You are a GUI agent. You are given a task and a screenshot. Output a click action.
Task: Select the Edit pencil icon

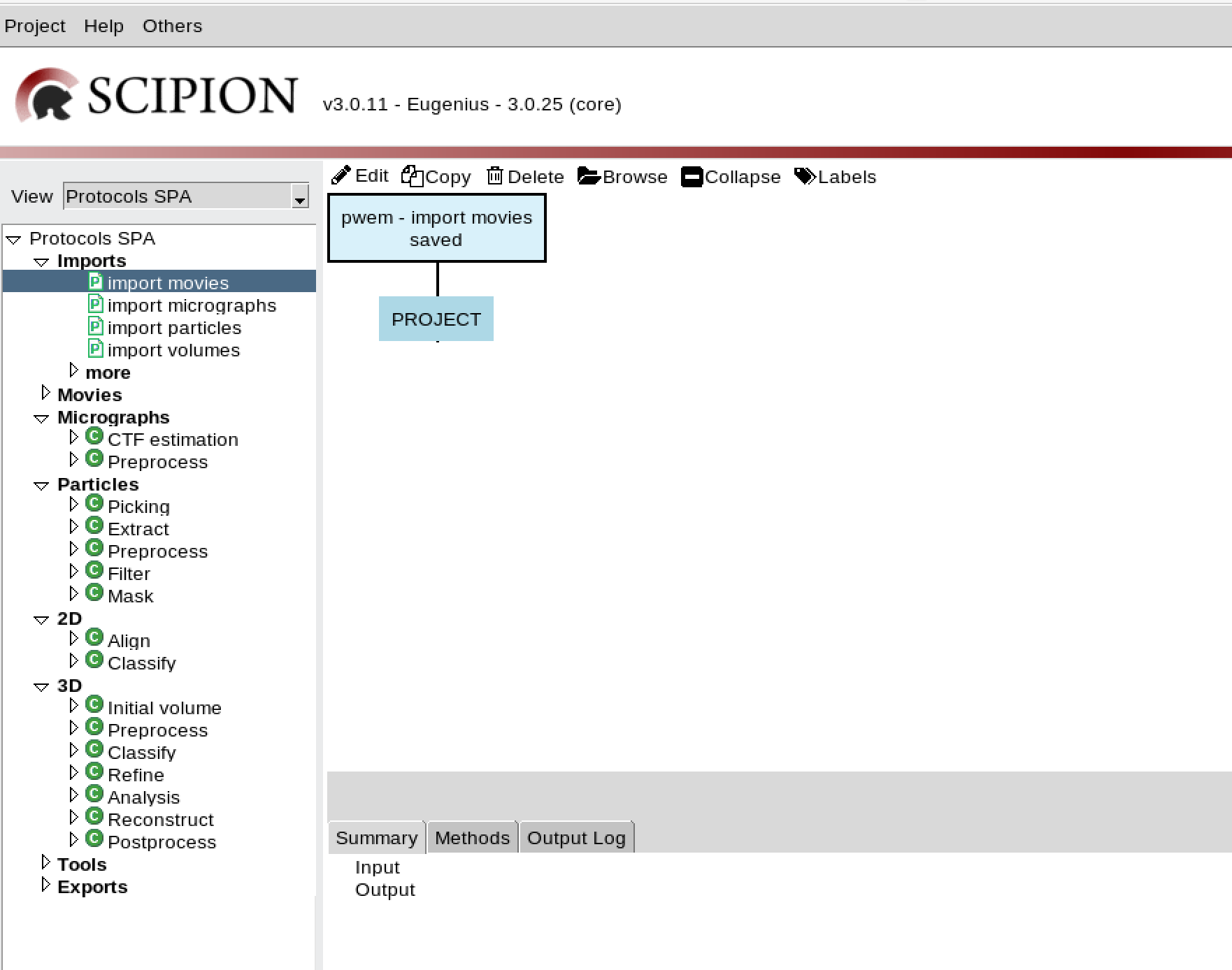[342, 175]
